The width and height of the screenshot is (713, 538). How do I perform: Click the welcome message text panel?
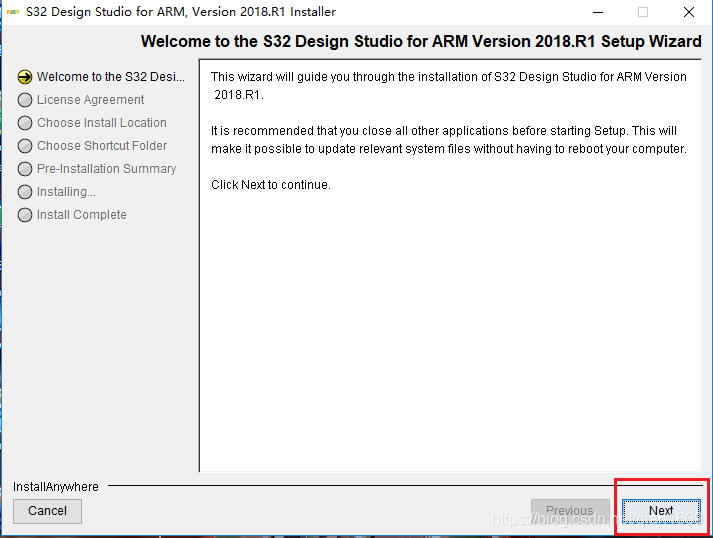point(449,300)
